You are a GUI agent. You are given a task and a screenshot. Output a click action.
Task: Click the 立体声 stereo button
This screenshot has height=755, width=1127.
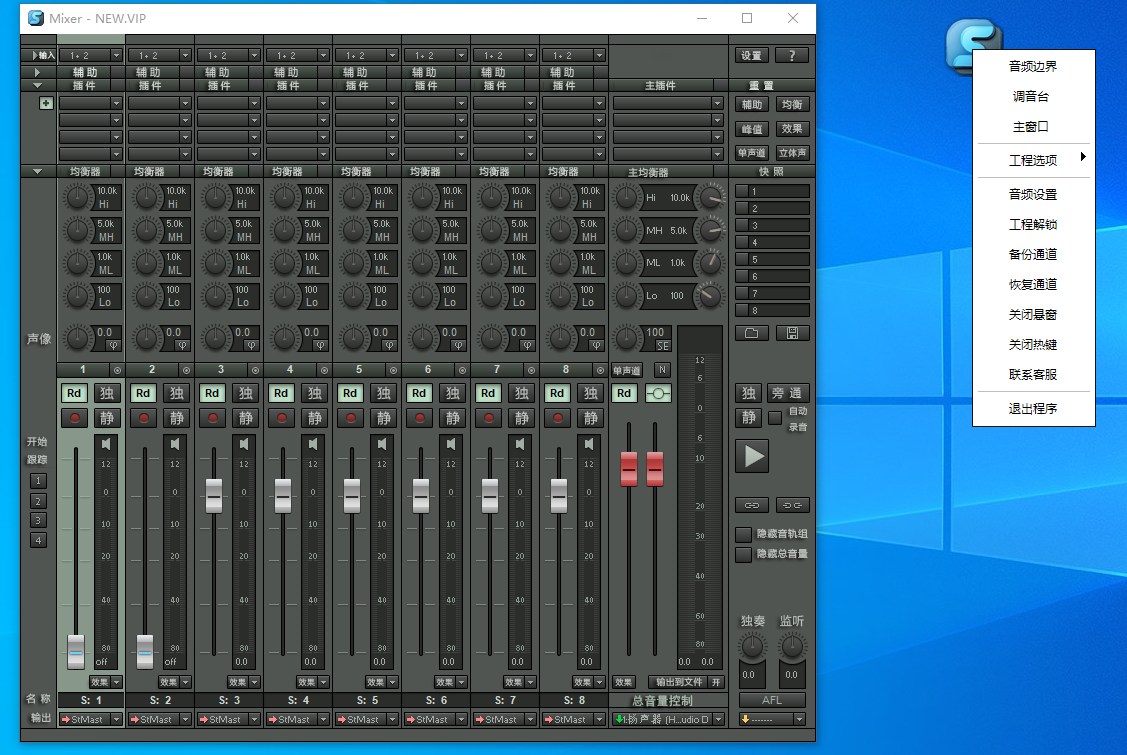pyautogui.click(x=792, y=153)
